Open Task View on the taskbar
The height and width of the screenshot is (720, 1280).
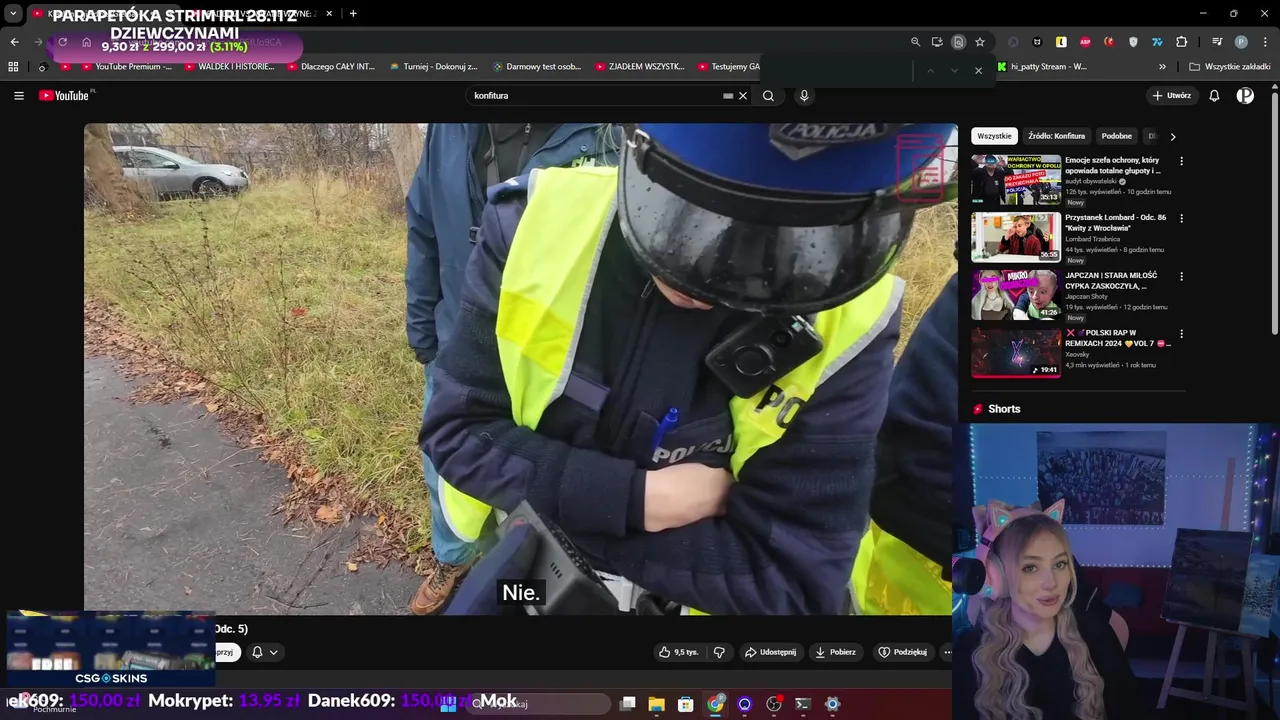point(627,704)
